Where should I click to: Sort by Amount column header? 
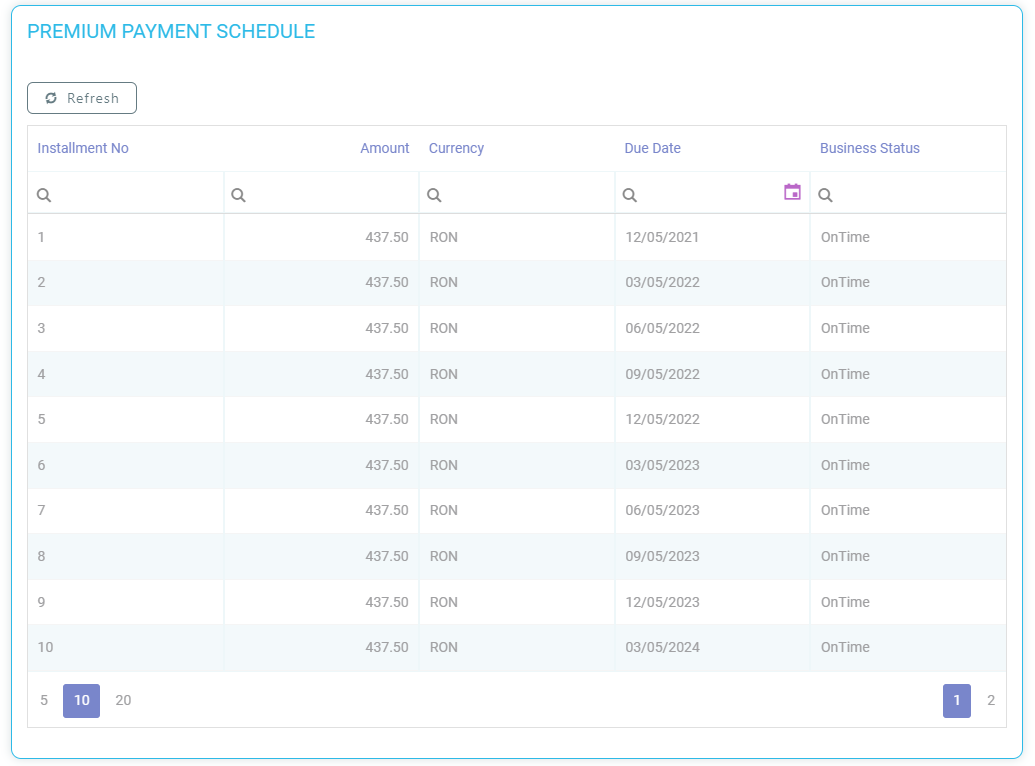coord(384,148)
